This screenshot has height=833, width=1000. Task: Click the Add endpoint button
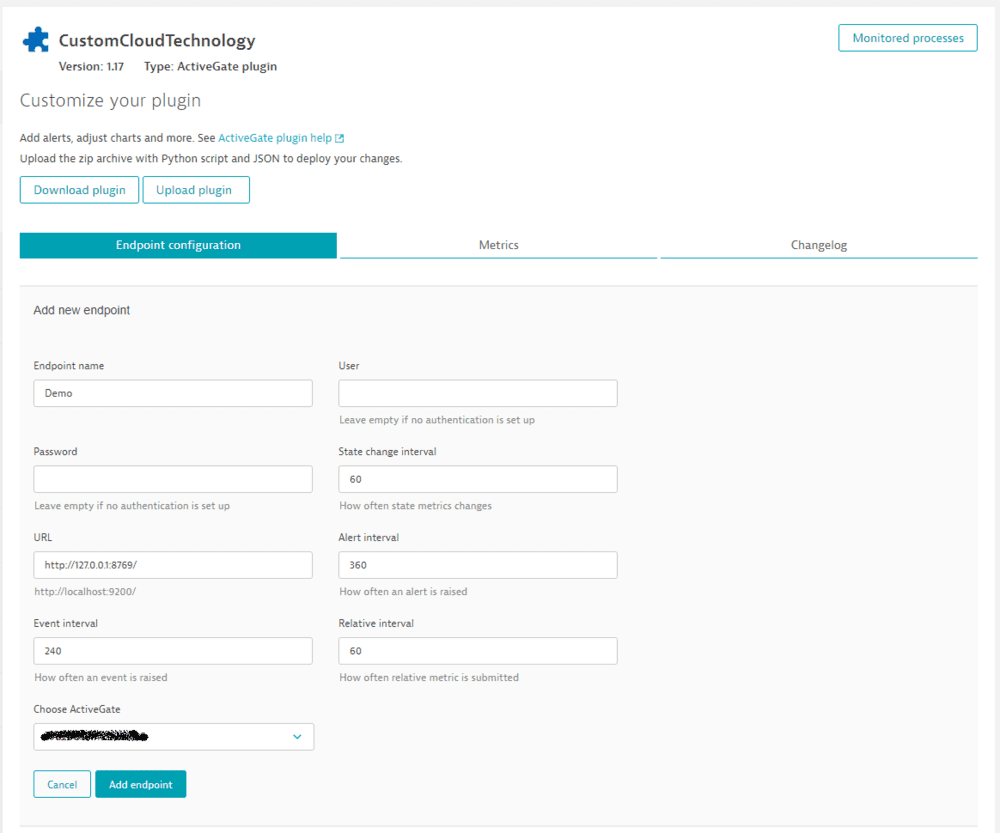(140, 784)
